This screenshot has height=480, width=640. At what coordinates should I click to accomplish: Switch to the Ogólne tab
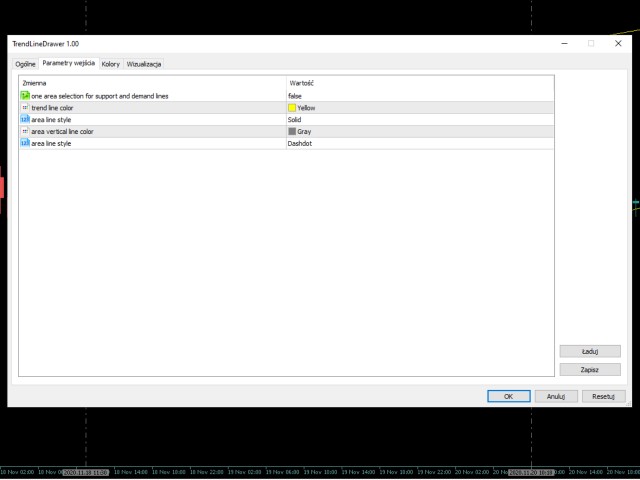tap(25, 64)
